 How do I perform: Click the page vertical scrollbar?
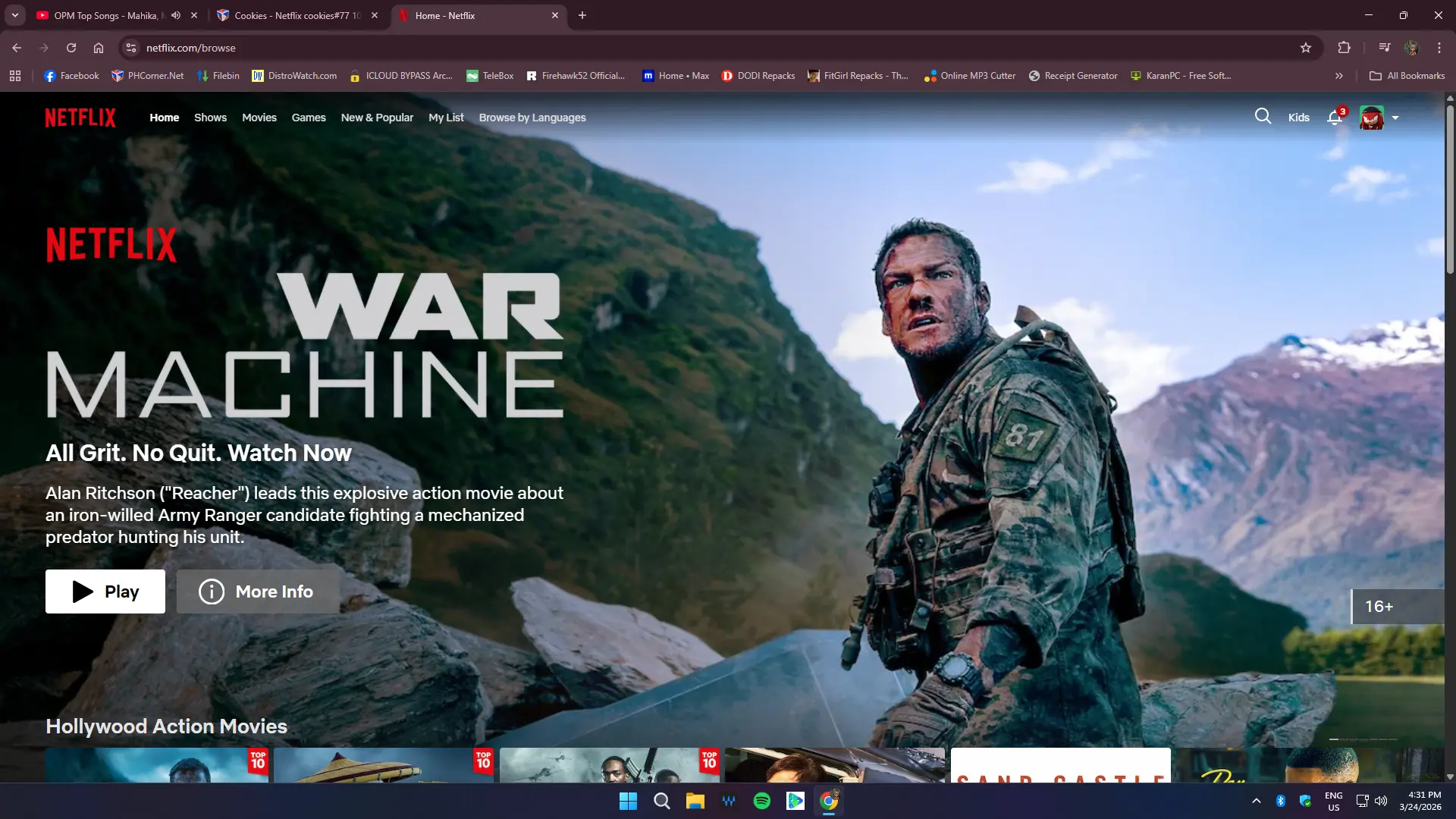[1450, 190]
